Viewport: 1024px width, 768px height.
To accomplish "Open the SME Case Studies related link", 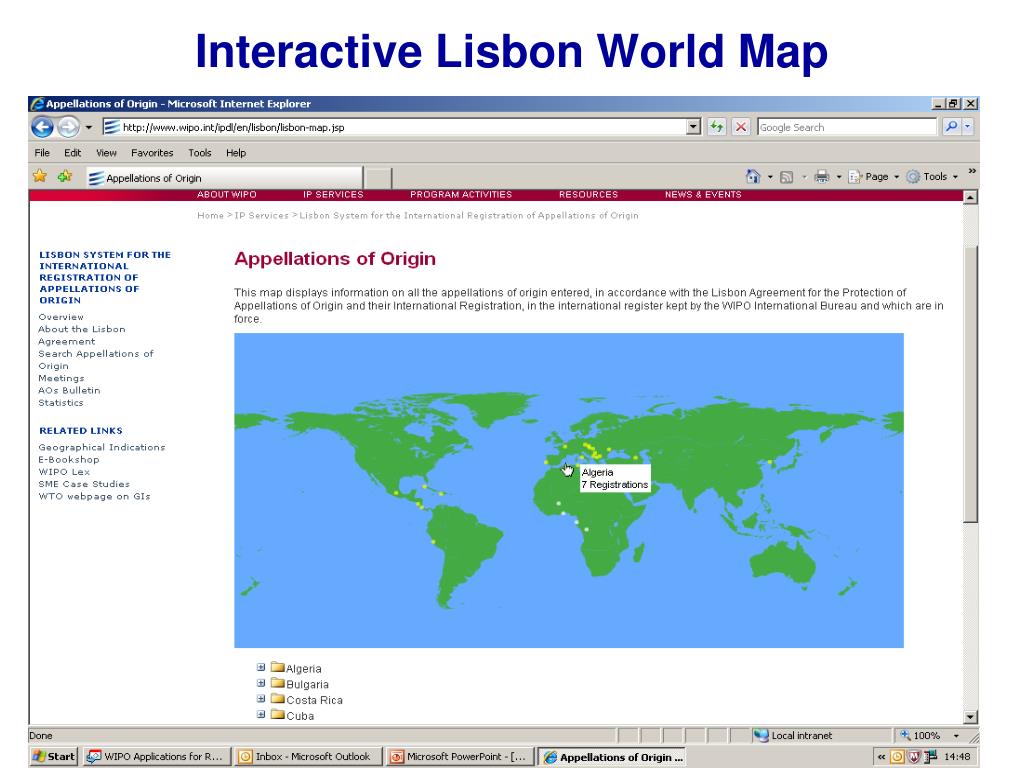I will 84,484.
